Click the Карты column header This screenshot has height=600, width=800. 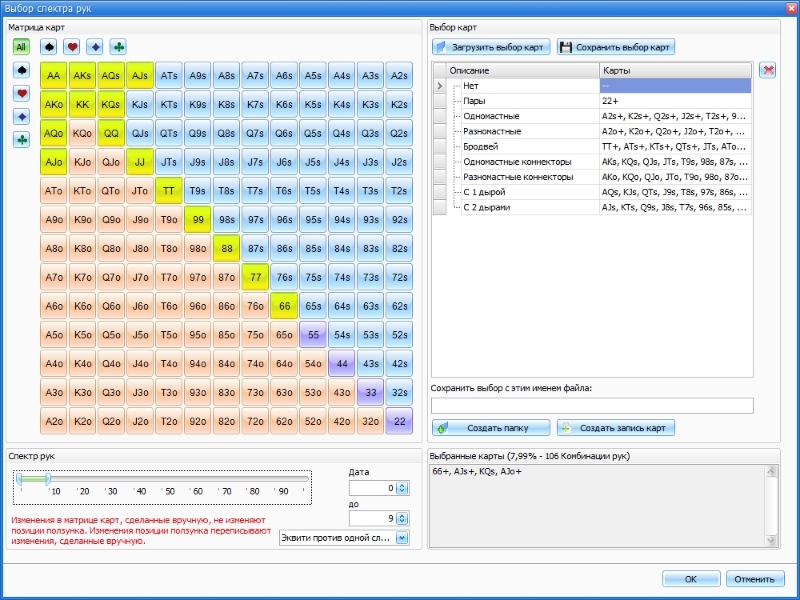coord(676,70)
